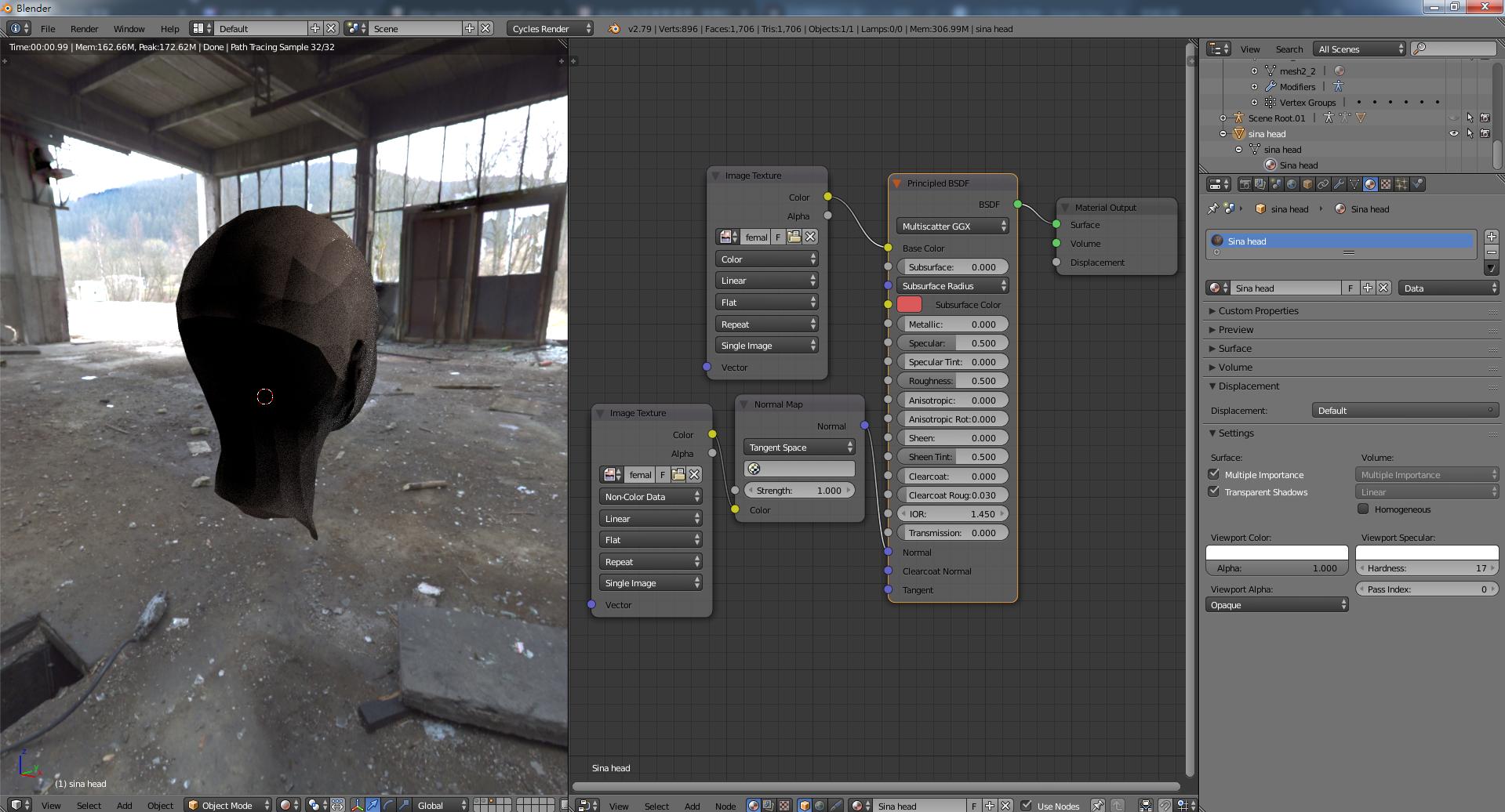The height and width of the screenshot is (812, 1505).
Task: Select Texture nodes tree type icon
Action: click(x=783, y=805)
